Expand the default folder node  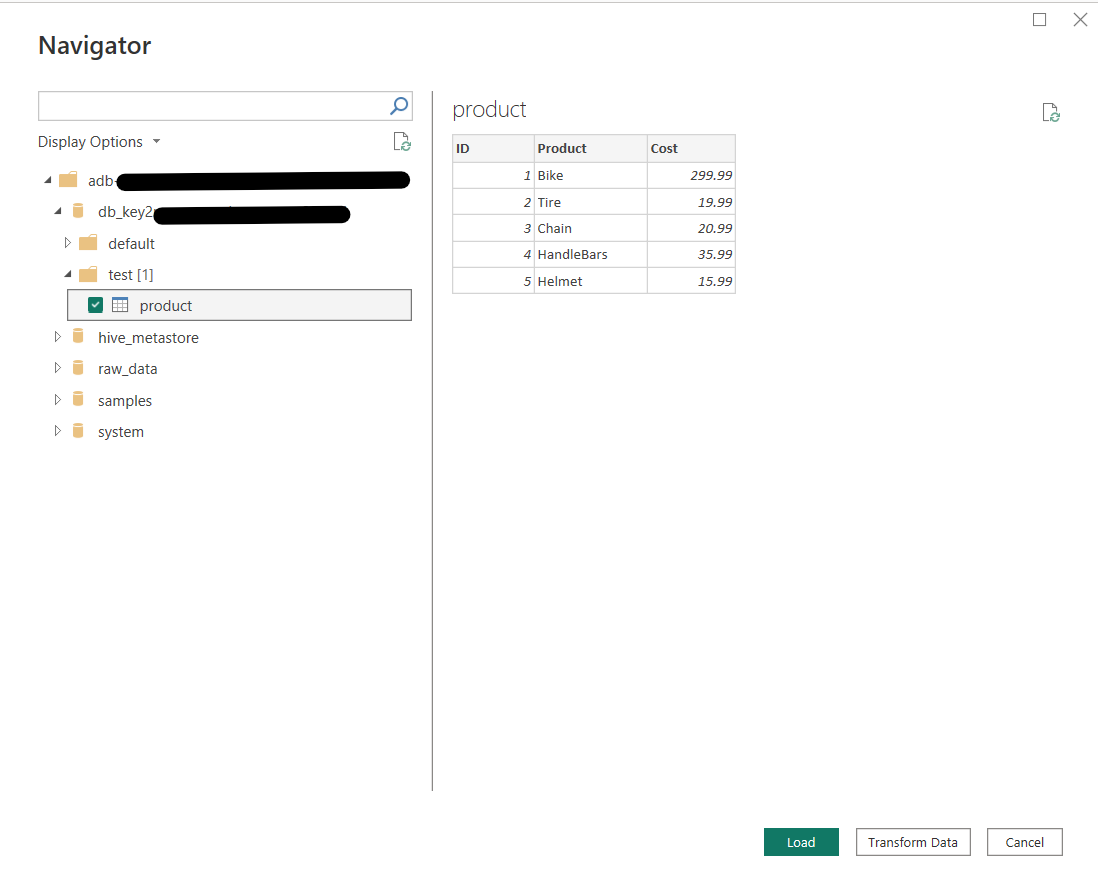click(68, 243)
